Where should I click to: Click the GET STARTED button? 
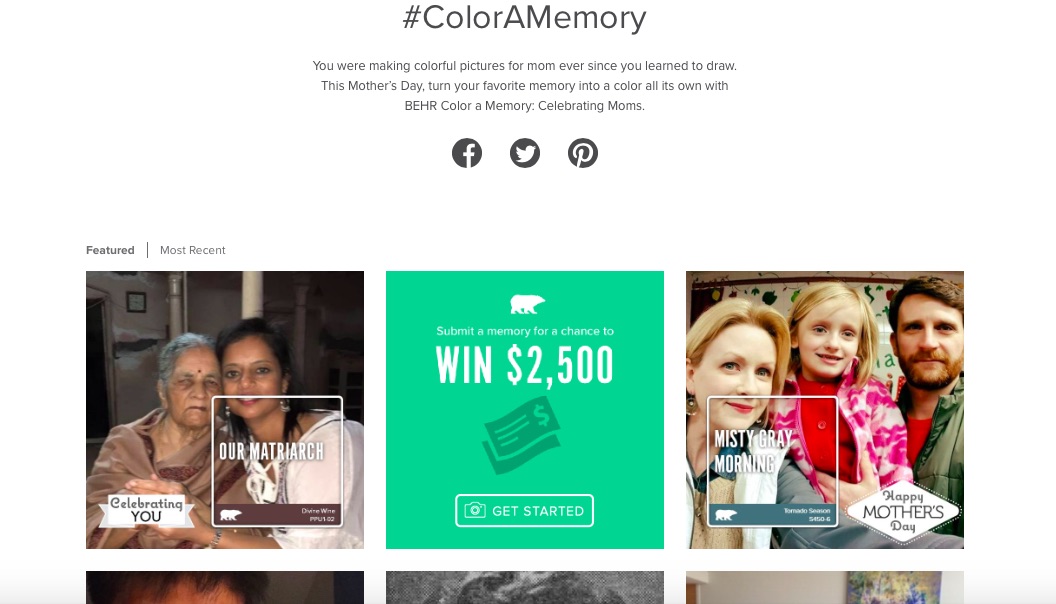tap(525, 510)
